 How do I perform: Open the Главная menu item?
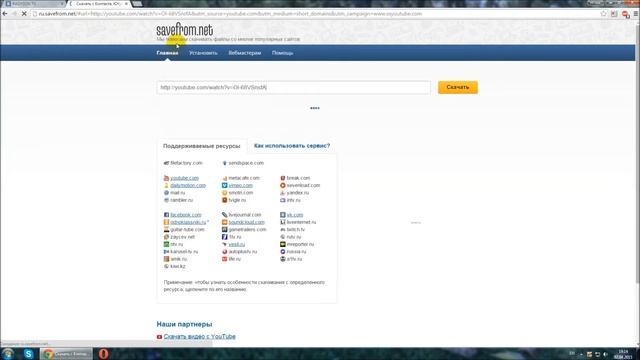pyautogui.click(x=167, y=53)
